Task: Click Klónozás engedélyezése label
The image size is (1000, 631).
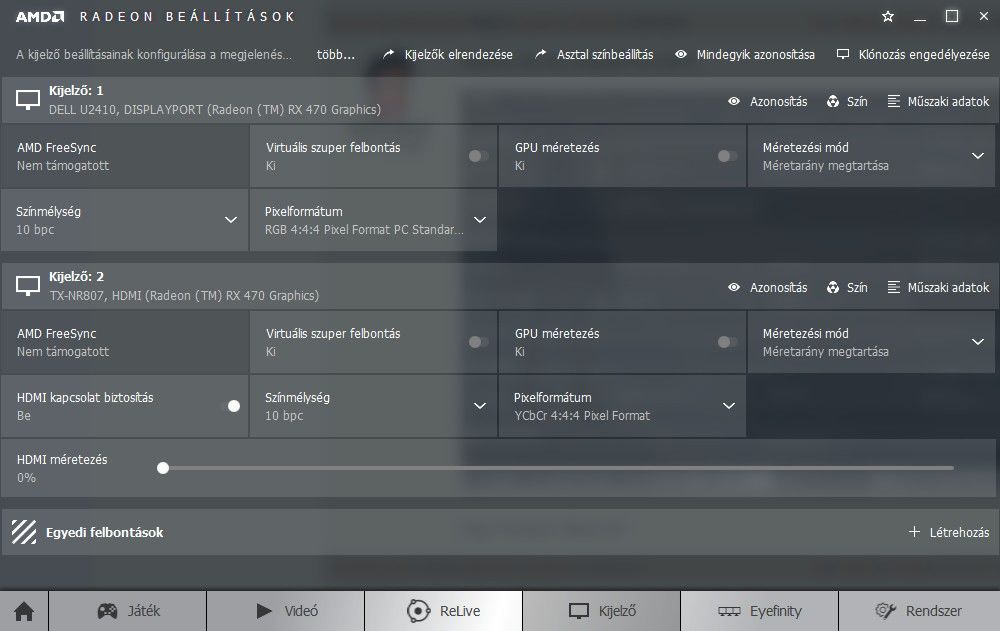Action: point(924,55)
